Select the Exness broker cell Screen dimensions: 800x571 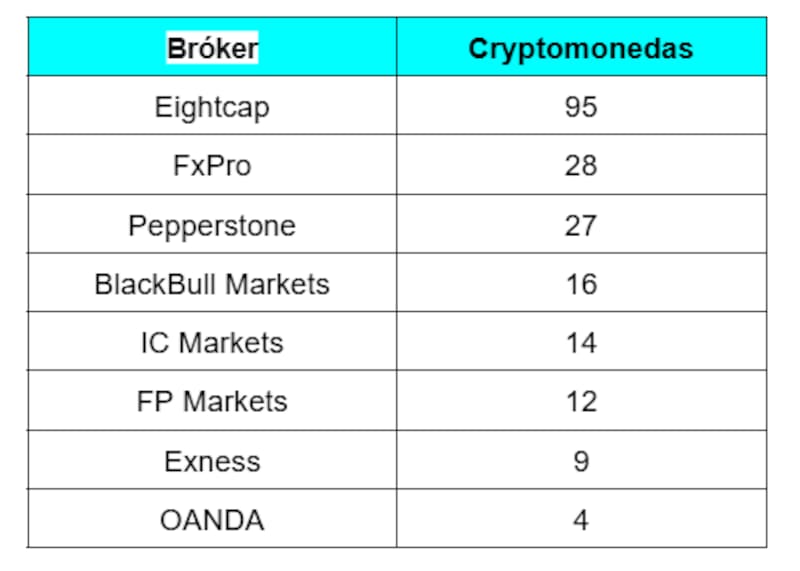[x=212, y=460]
